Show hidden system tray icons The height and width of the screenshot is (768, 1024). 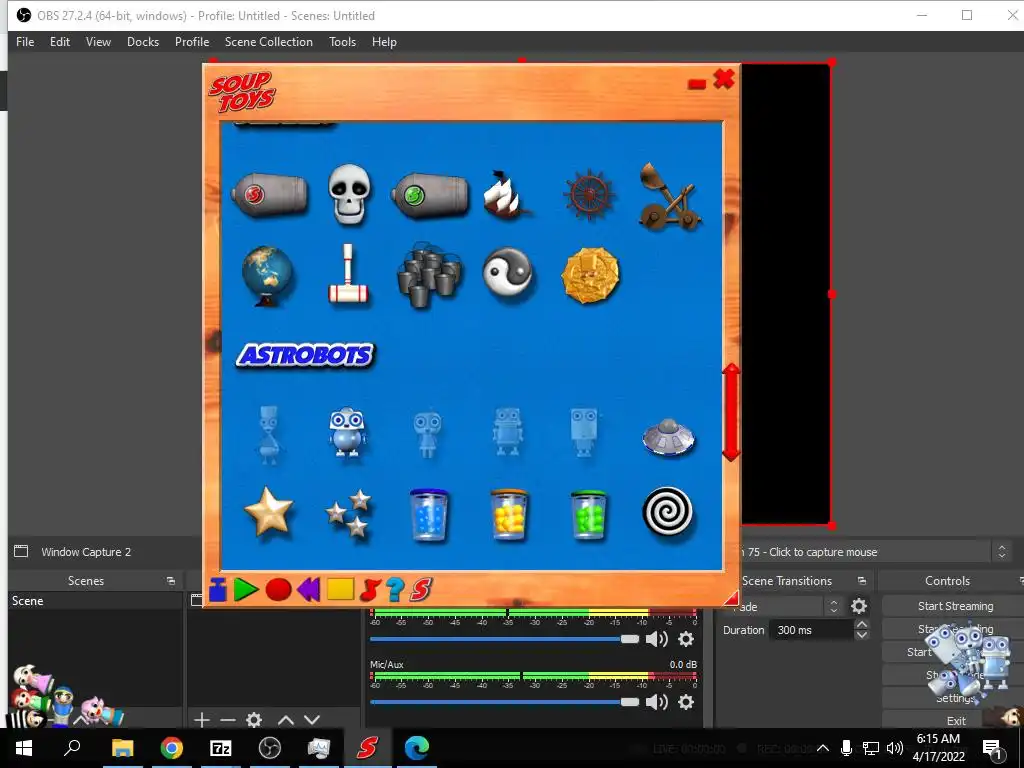click(823, 748)
